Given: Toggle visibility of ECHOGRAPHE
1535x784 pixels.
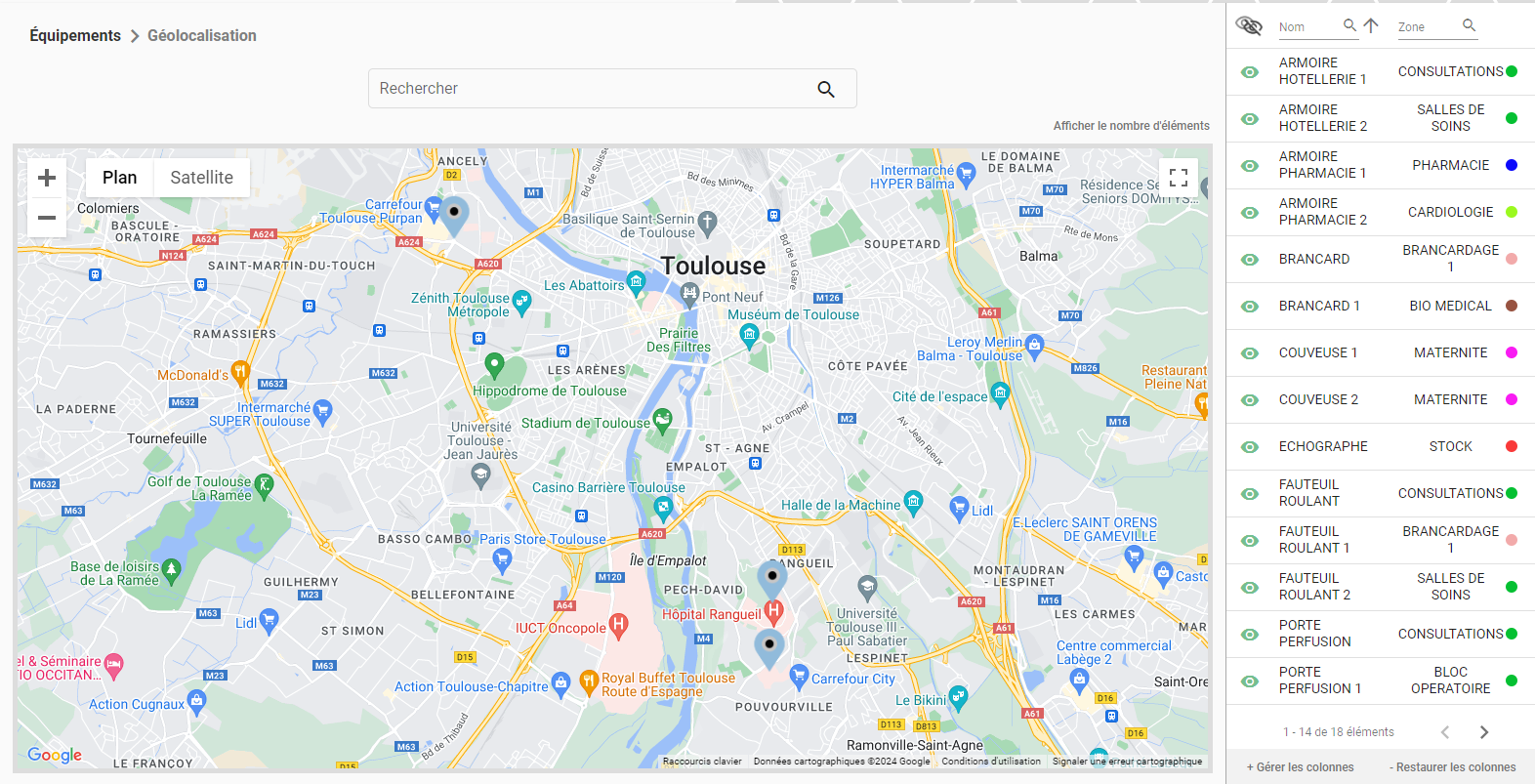Looking at the screenshot, I should coord(1250,447).
